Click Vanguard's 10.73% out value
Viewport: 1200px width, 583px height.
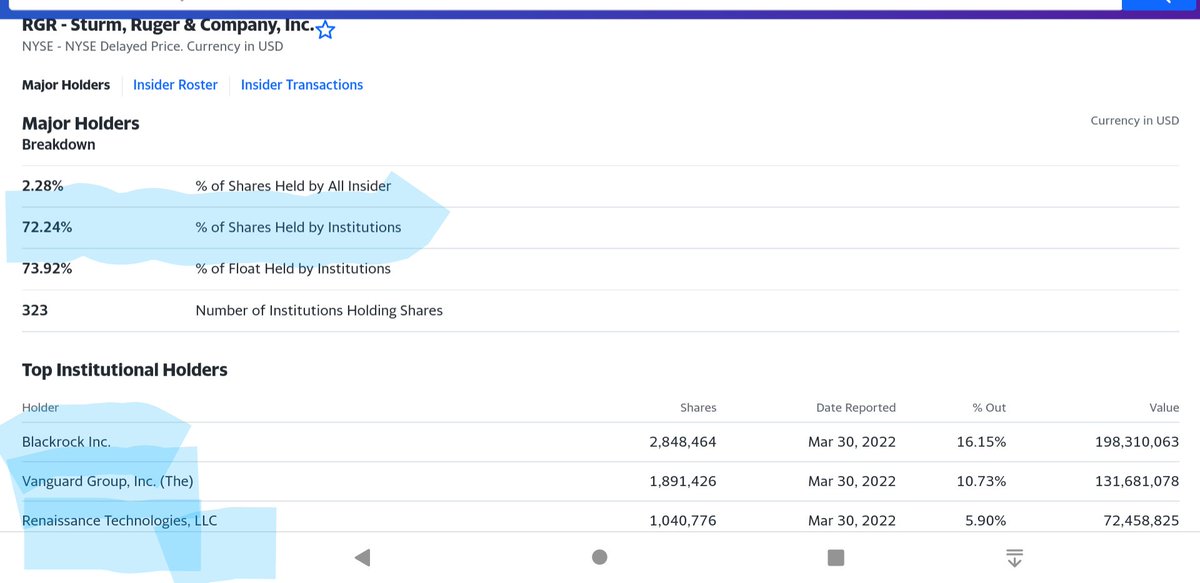pos(982,481)
